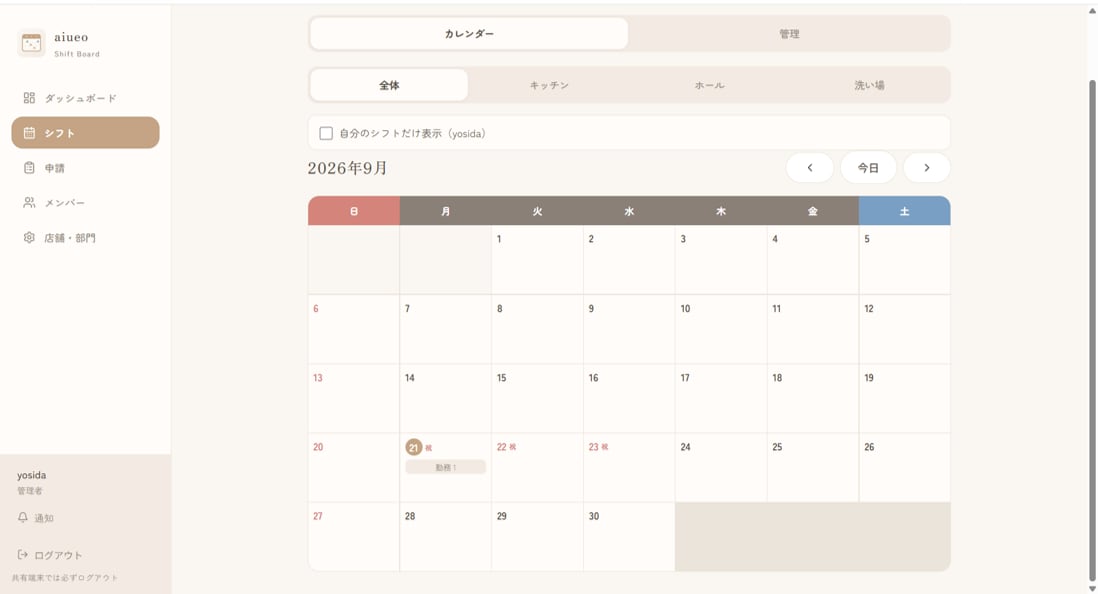Click the メンバー people icon
This screenshot has height=594, width=1098.
click(x=29, y=202)
